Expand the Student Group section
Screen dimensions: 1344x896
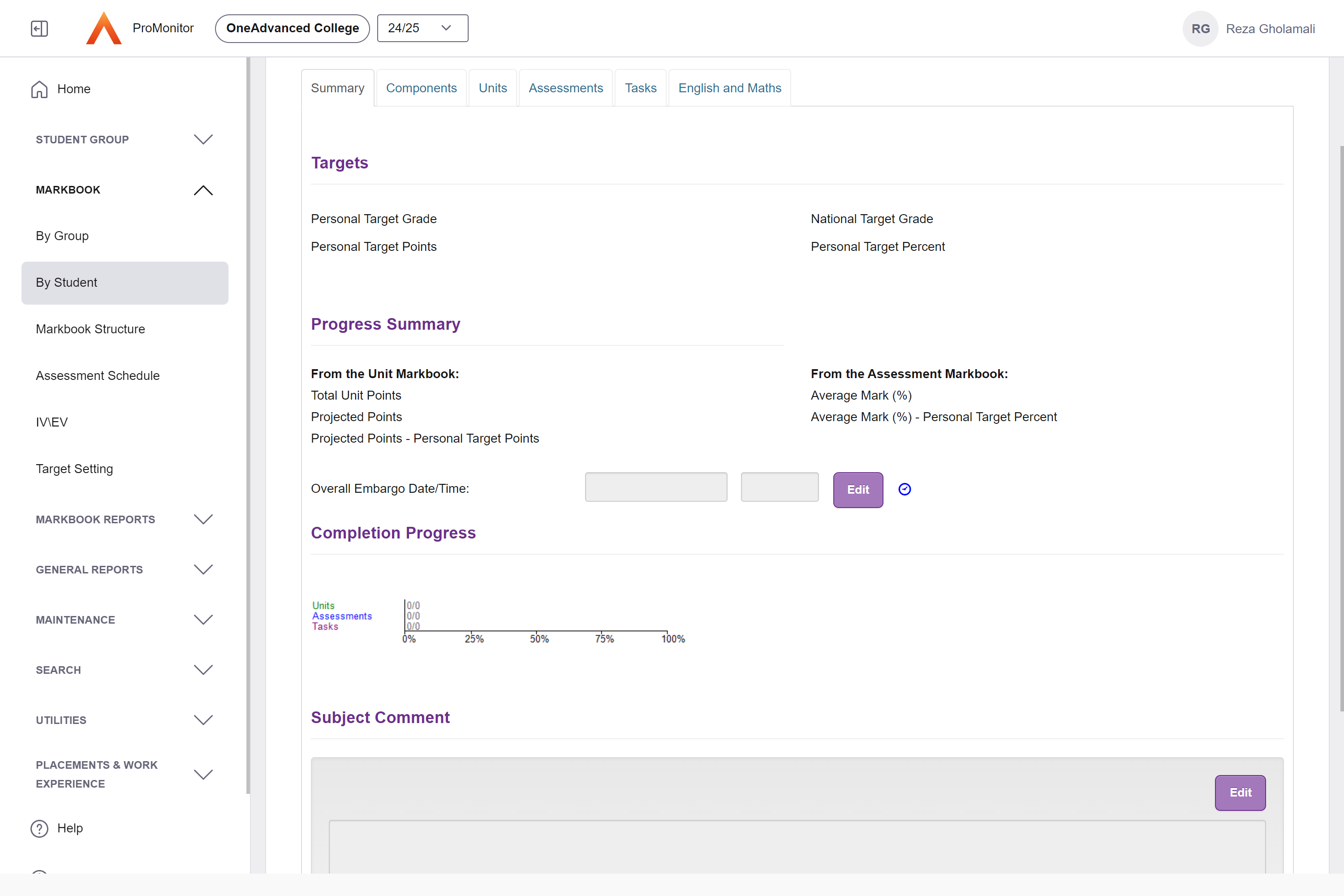tap(203, 139)
